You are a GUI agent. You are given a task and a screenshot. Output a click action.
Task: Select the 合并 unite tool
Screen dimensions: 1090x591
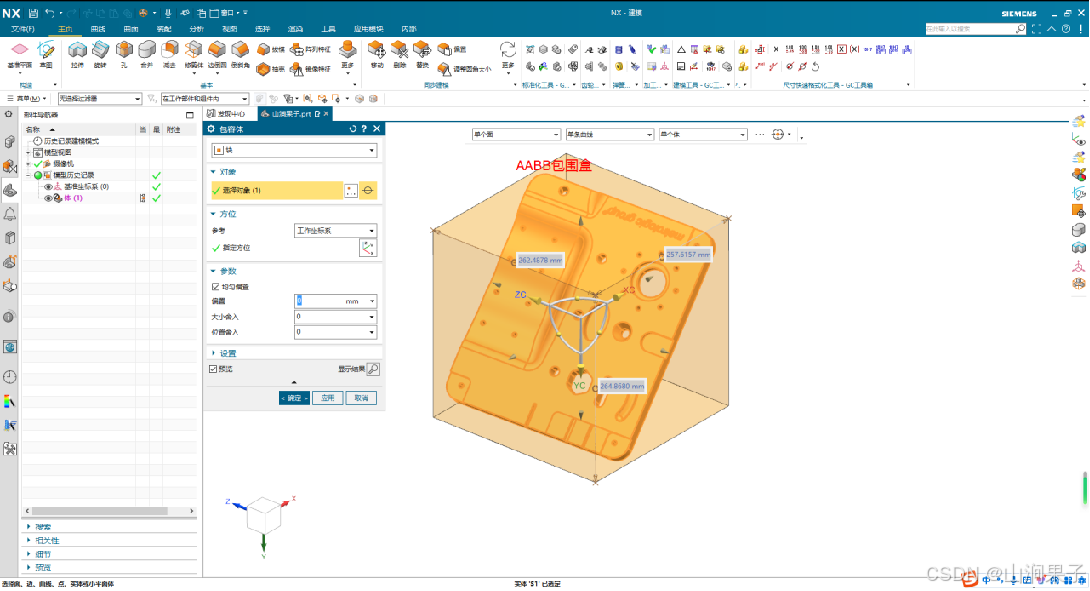(x=147, y=54)
